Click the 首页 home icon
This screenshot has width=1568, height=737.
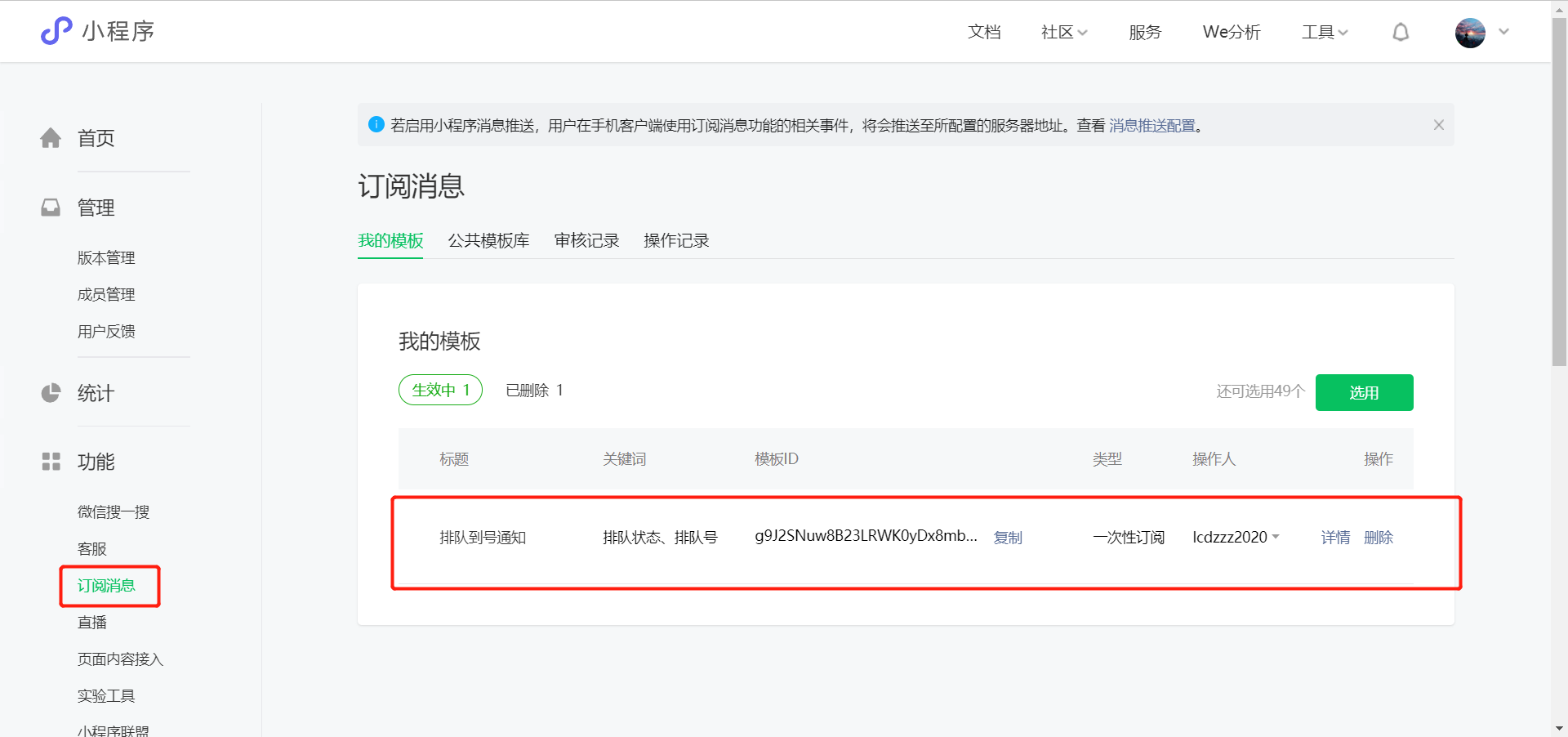pos(51,138)
